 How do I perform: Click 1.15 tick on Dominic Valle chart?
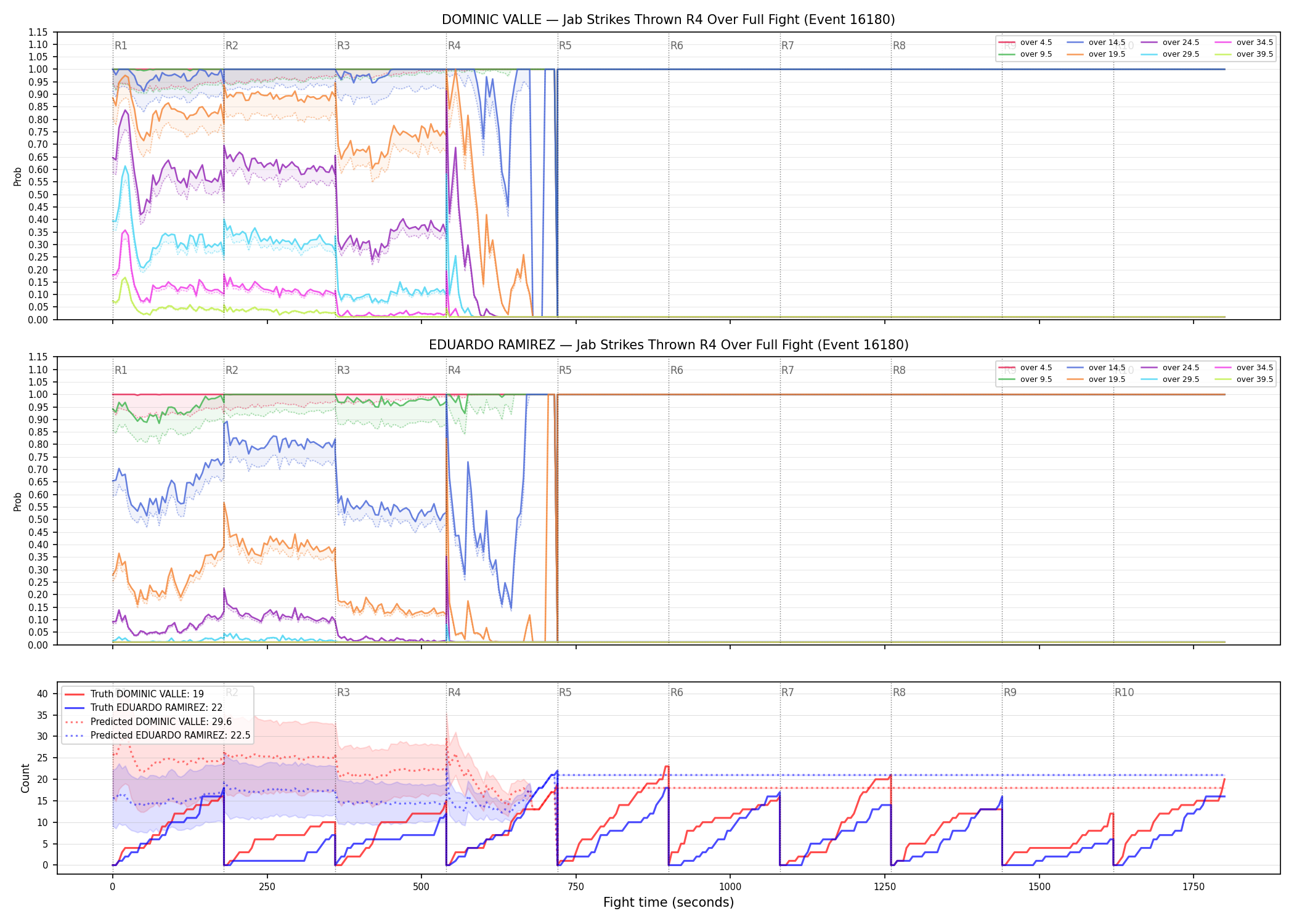point(38,32)
